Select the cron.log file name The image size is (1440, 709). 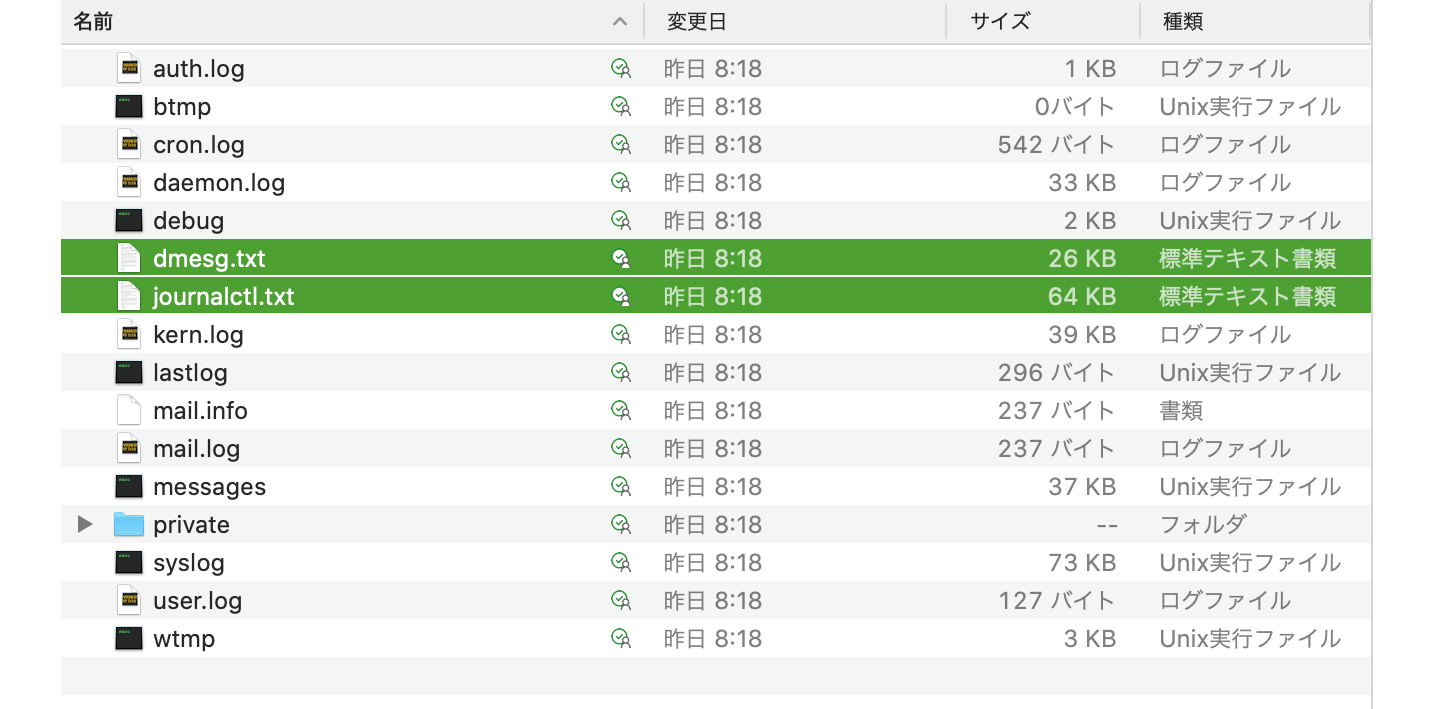199,145
